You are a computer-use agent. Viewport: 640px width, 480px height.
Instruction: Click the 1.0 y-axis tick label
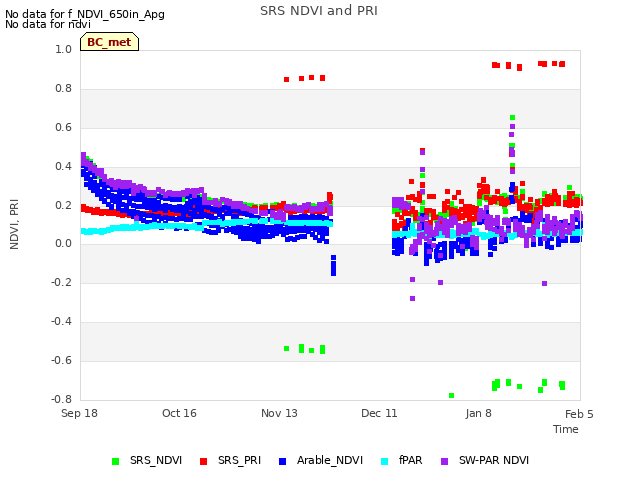[63, 49]
